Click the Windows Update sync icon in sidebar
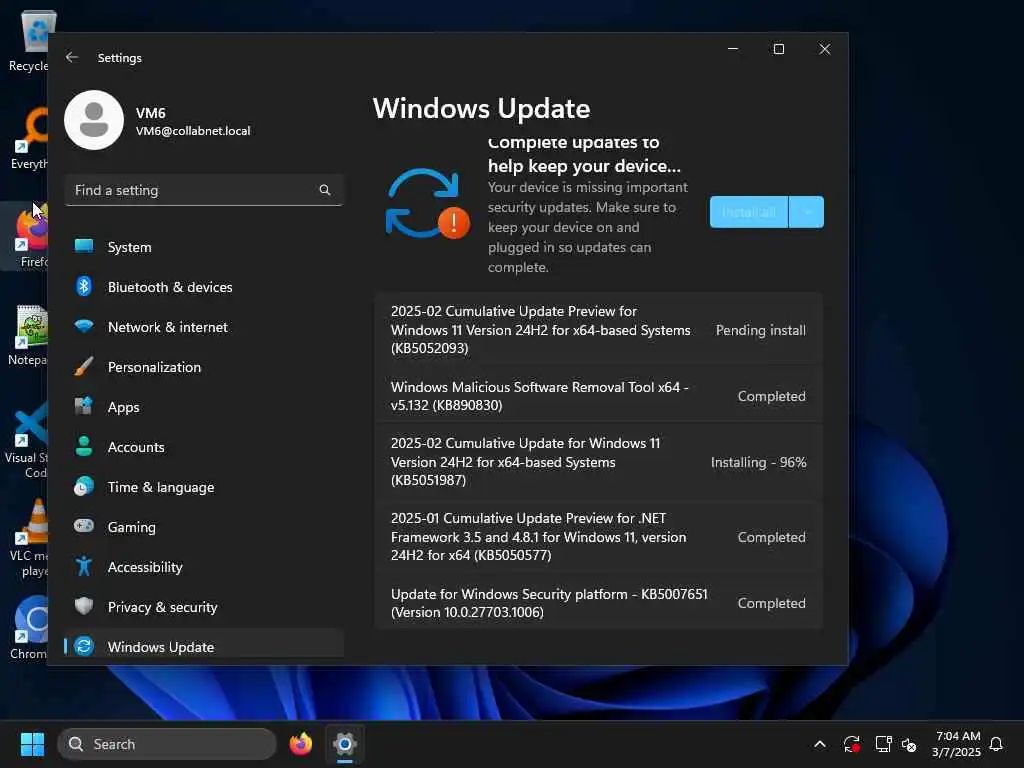Screen dimensions: 1024x768 (x=84, y=647)
